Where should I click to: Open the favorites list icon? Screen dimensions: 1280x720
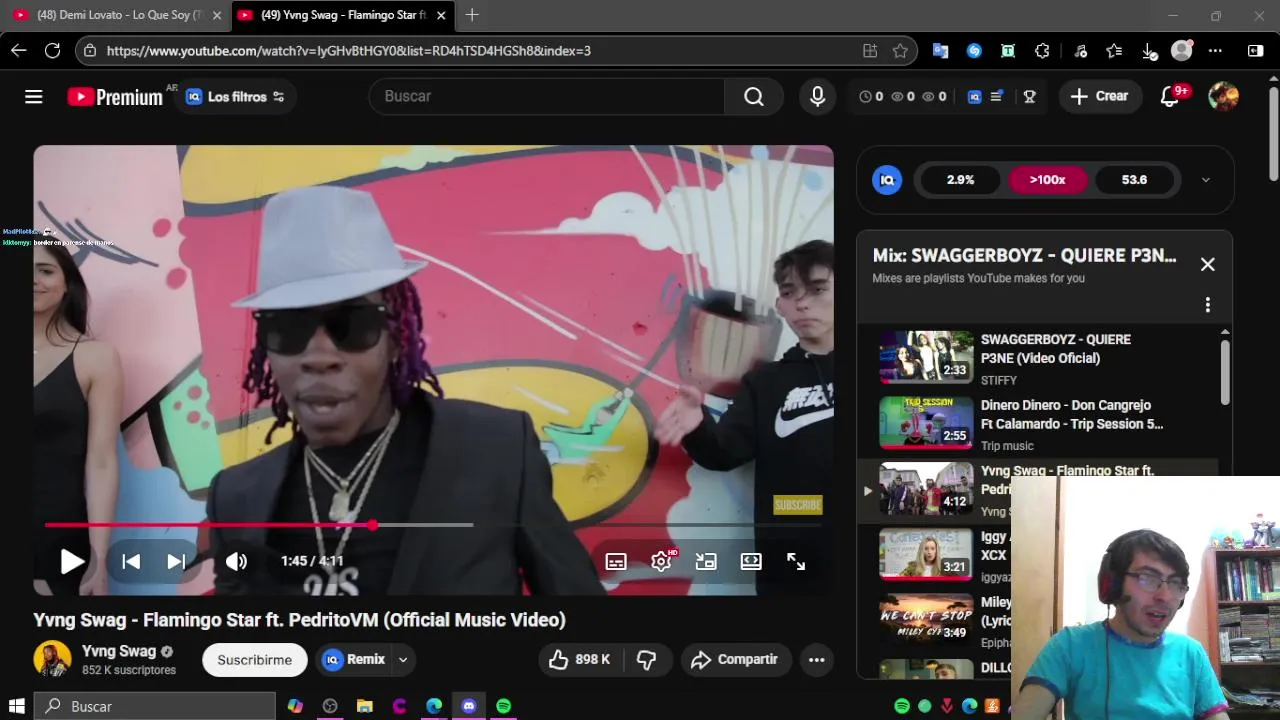point(1114,51)
